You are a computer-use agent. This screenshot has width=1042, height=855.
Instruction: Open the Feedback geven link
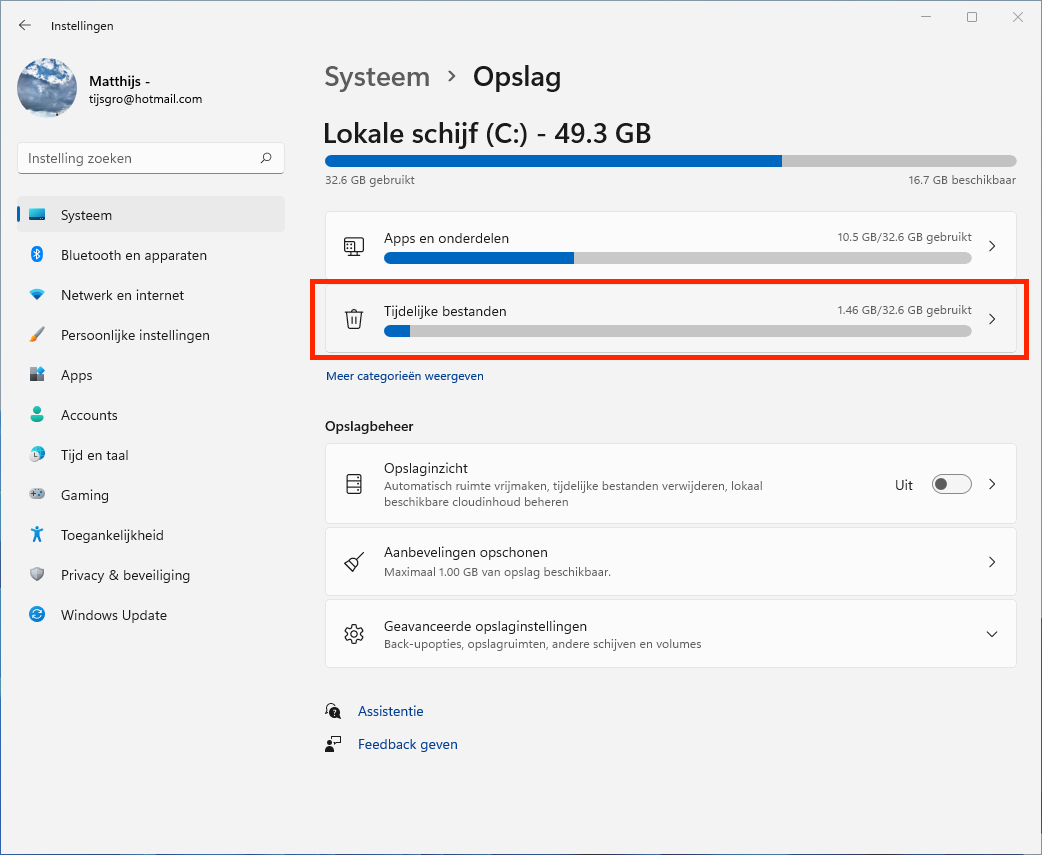click(x=408, y=744)
